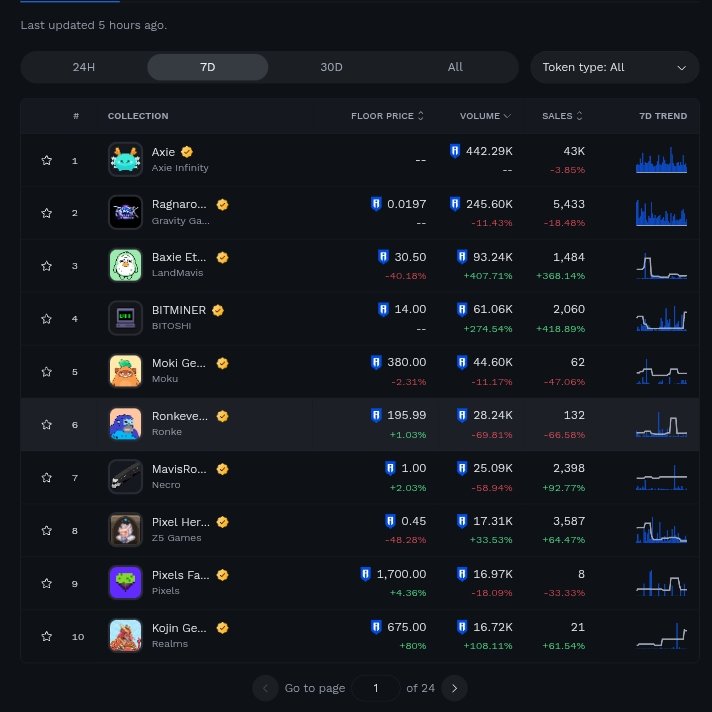
Task: Open Ragnarok collection logo
Action: click(x=125, y=212)
